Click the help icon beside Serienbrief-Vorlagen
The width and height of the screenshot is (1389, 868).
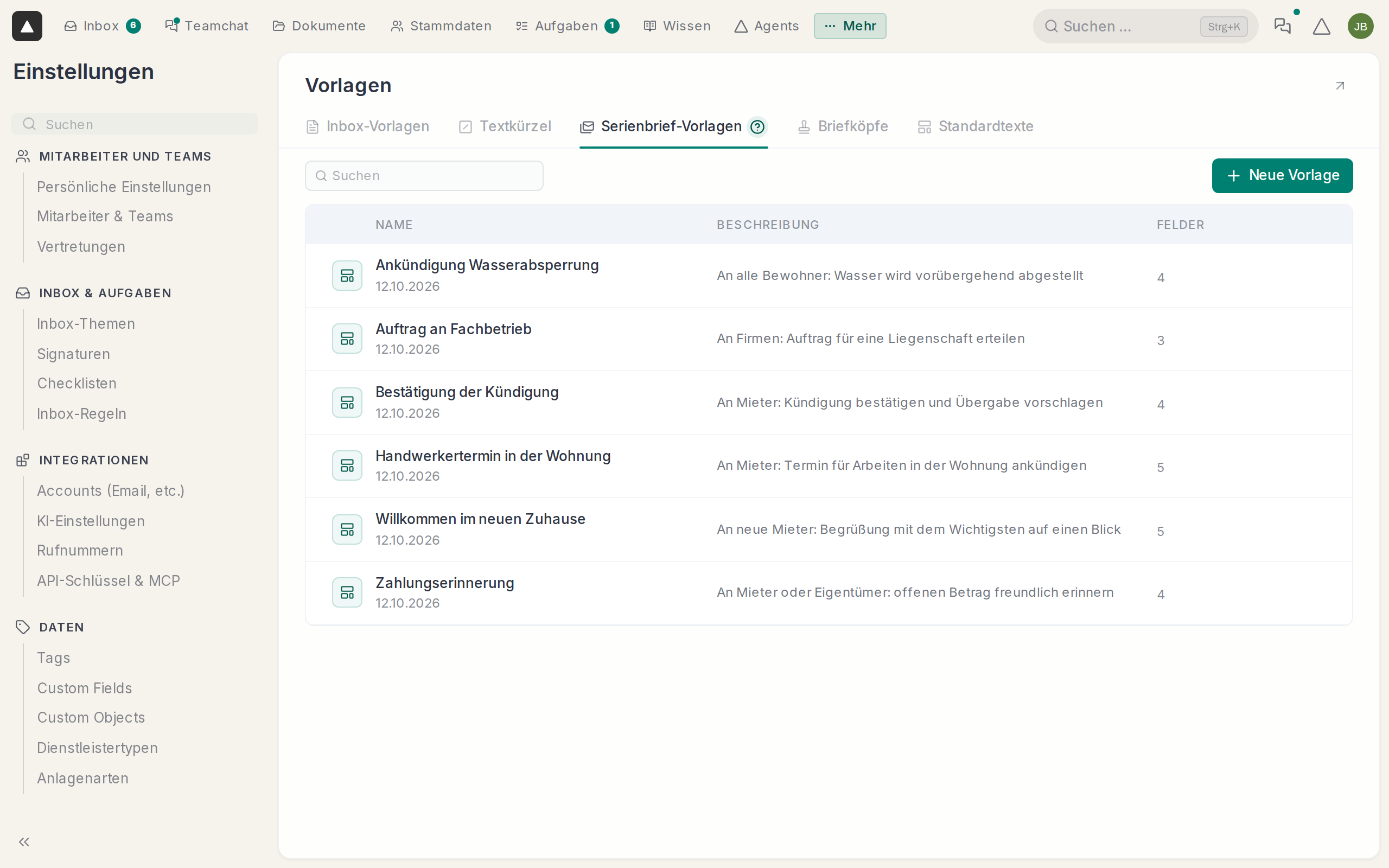click(x=757, y=126)
